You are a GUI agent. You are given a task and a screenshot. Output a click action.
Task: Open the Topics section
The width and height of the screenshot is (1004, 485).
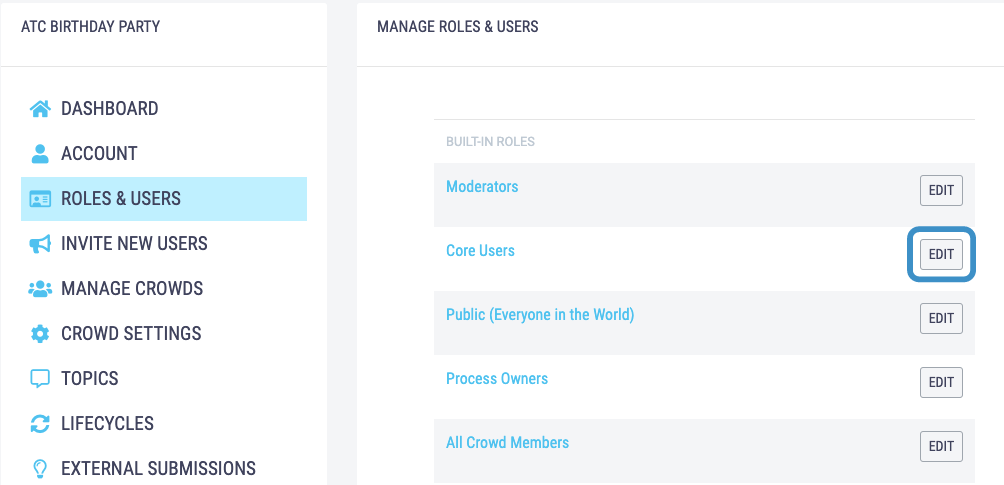(90, 378)
